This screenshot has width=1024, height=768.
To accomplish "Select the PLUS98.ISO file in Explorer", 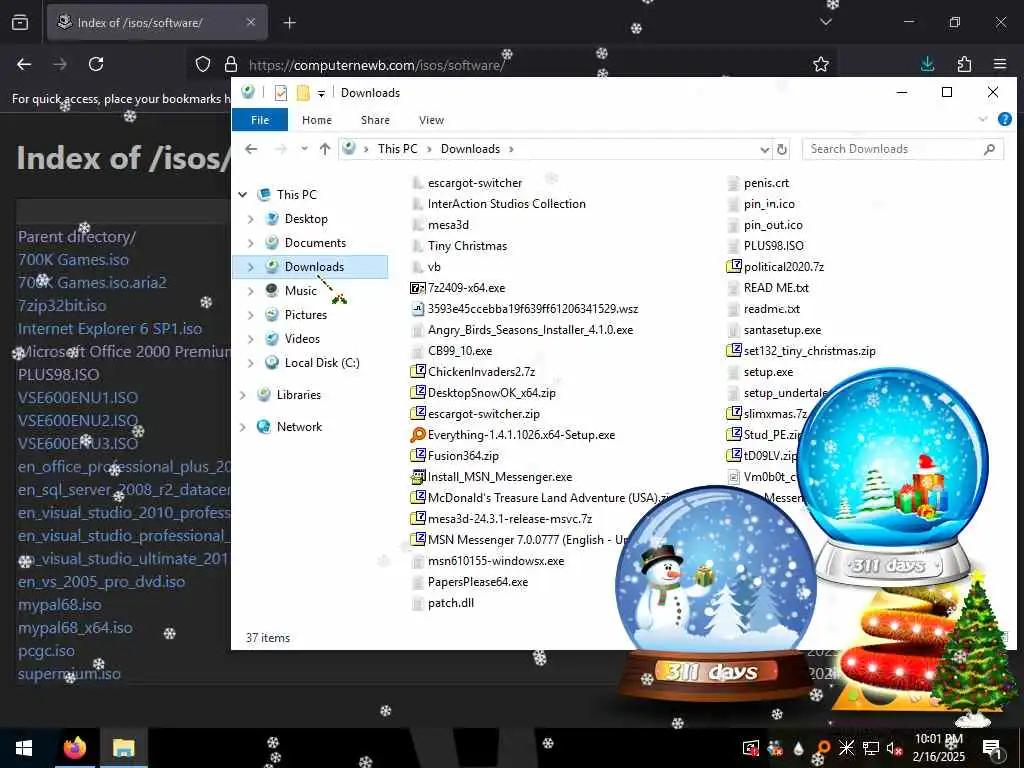I will click(x=773, y=246).
